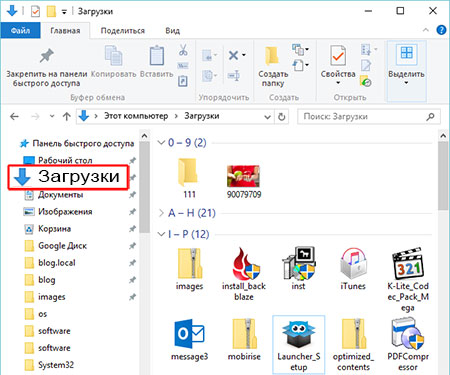Click the scissors cut icon

coord(183,50)
